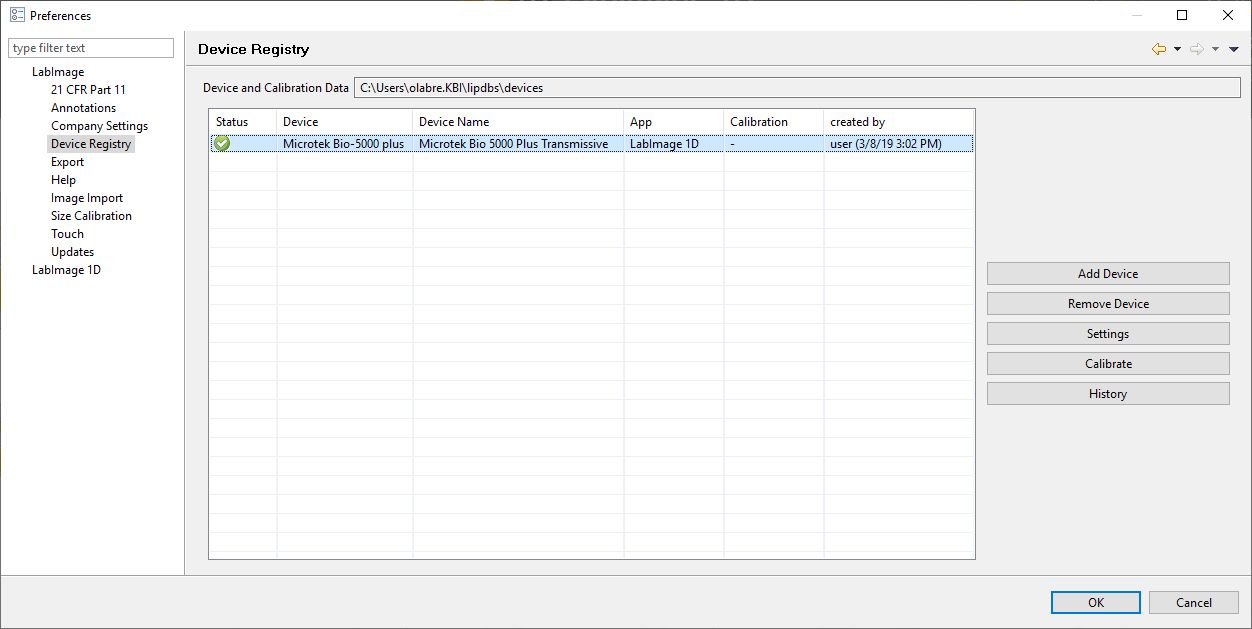Click the Preferences window title icon
Screen dimensions: 1252x629
pos(17,15)
